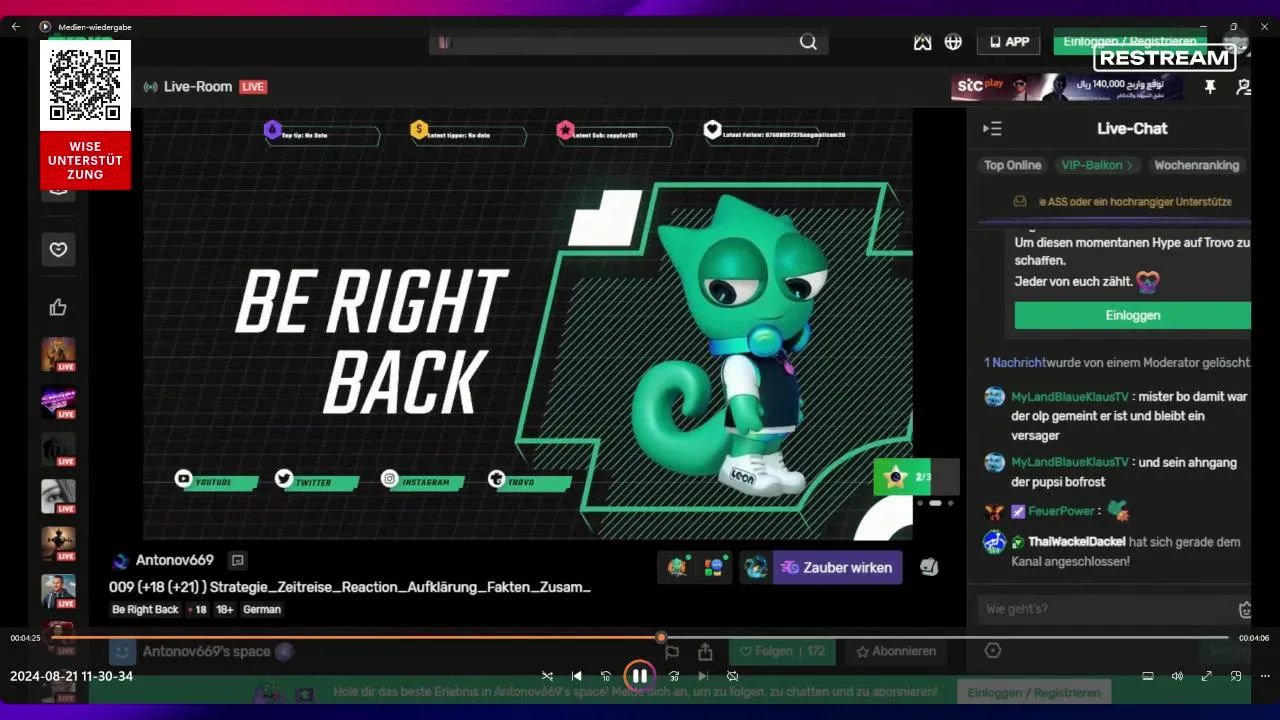Skip forward 30 seconds
Screen dimensions: 1280x720
pyautogui.click(x=674, y=676)
